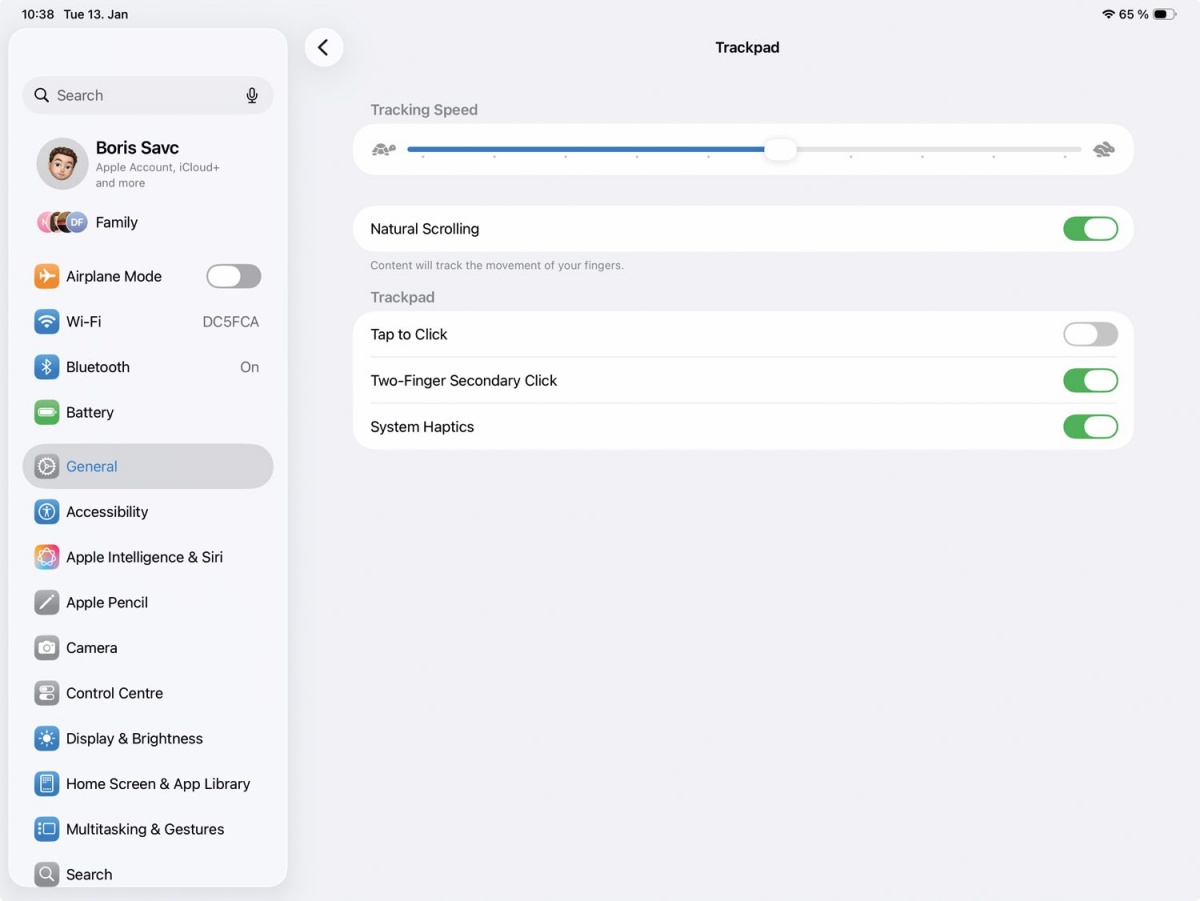The image size is (1200, 901).
Task: Click the Apple Pencil sidebar icon
Action: click(x=47, y=602)
